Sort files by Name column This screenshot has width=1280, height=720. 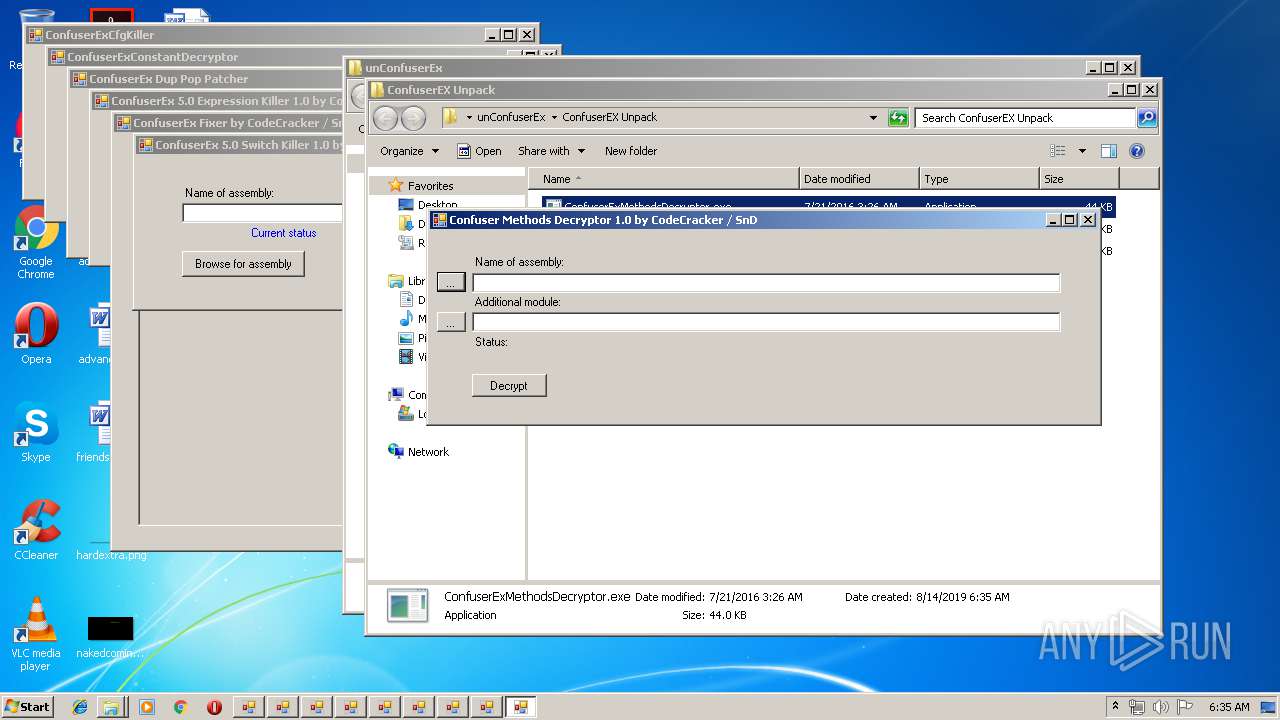coord(664,179)
